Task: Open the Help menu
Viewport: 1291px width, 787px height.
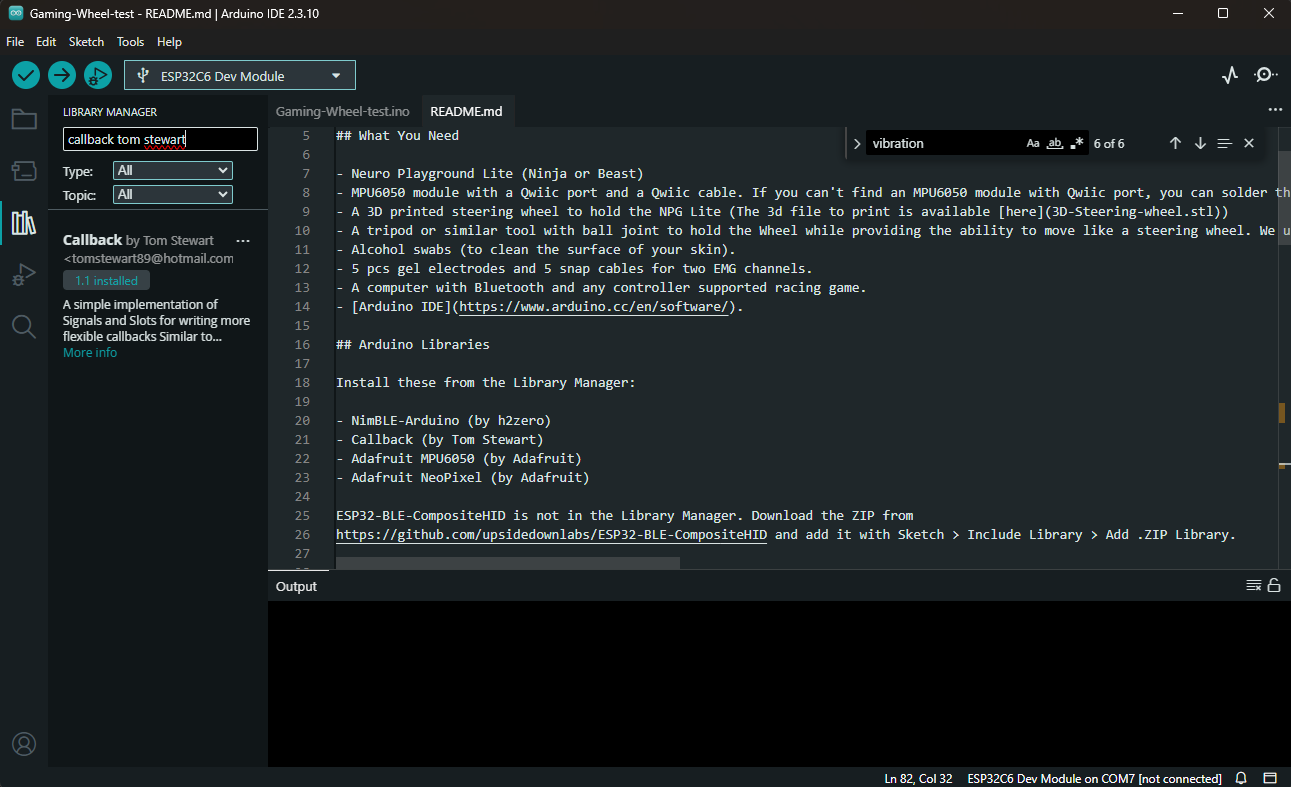Action: (170, 42)
